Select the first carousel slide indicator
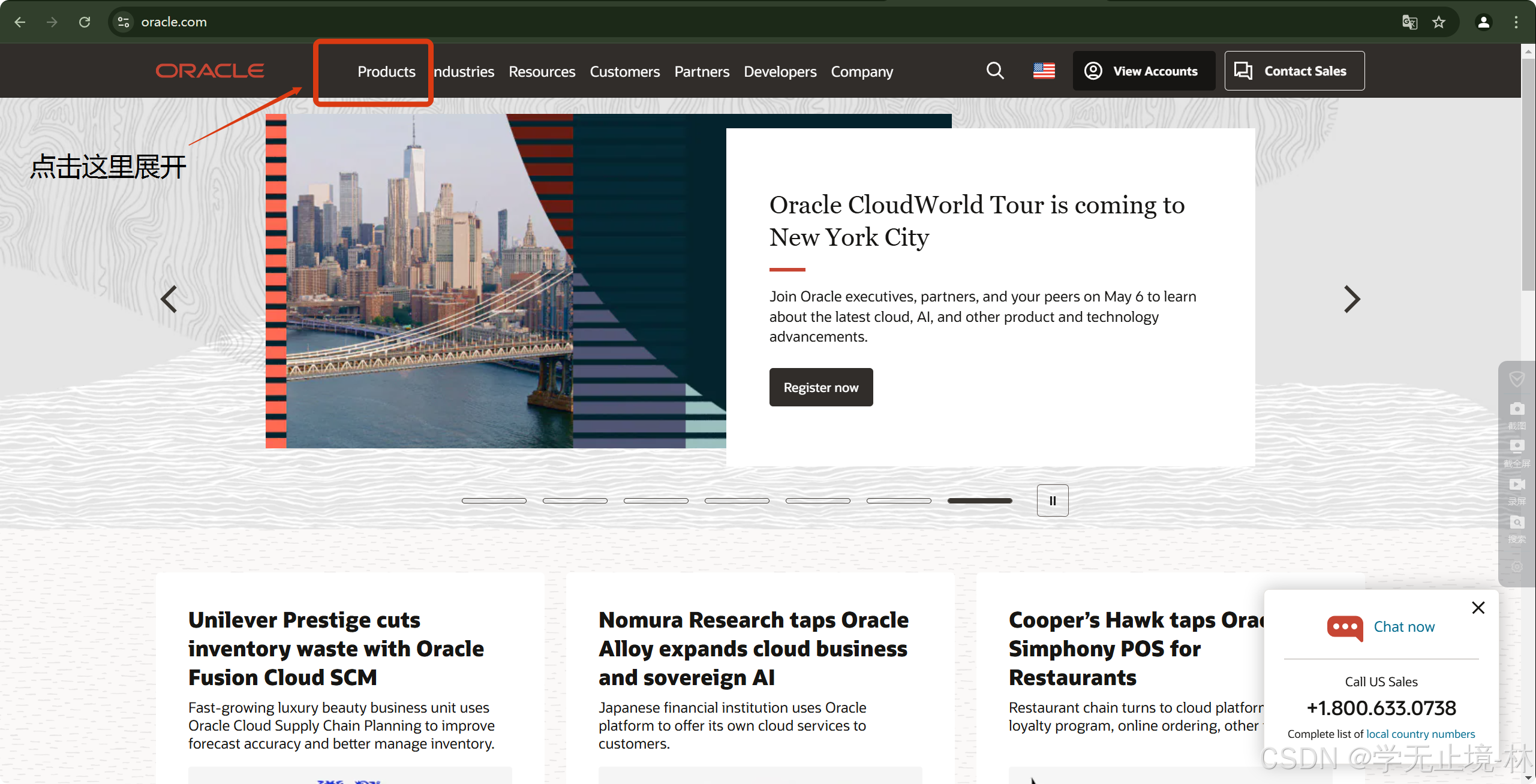The width and height of the screenshot is (1536, 784). 494,500
